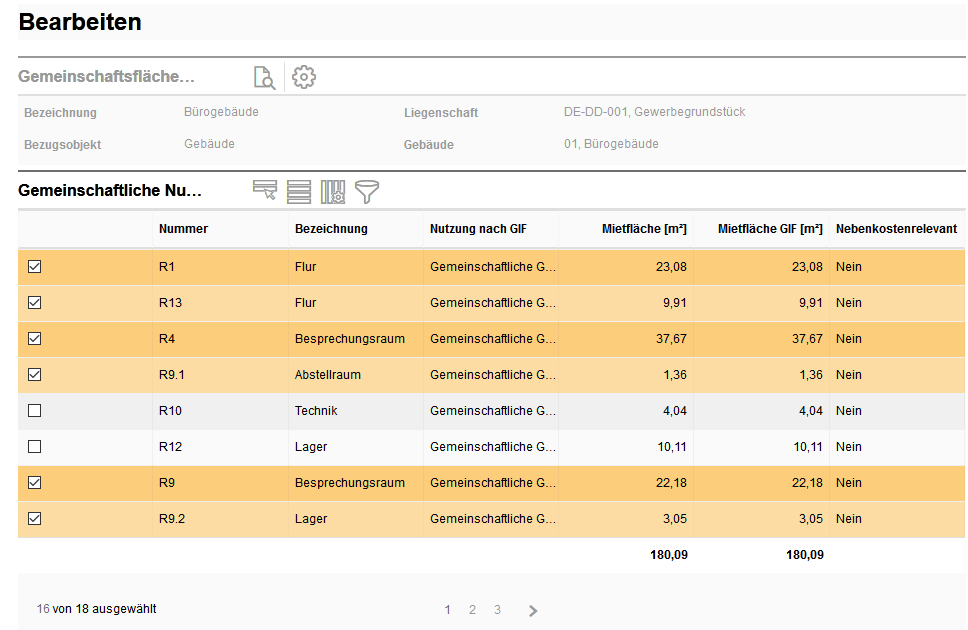The width and height of the screenshot is (968, 630).
Task: Open the document preview magnifier icon
Action: [x=264, y=78]
